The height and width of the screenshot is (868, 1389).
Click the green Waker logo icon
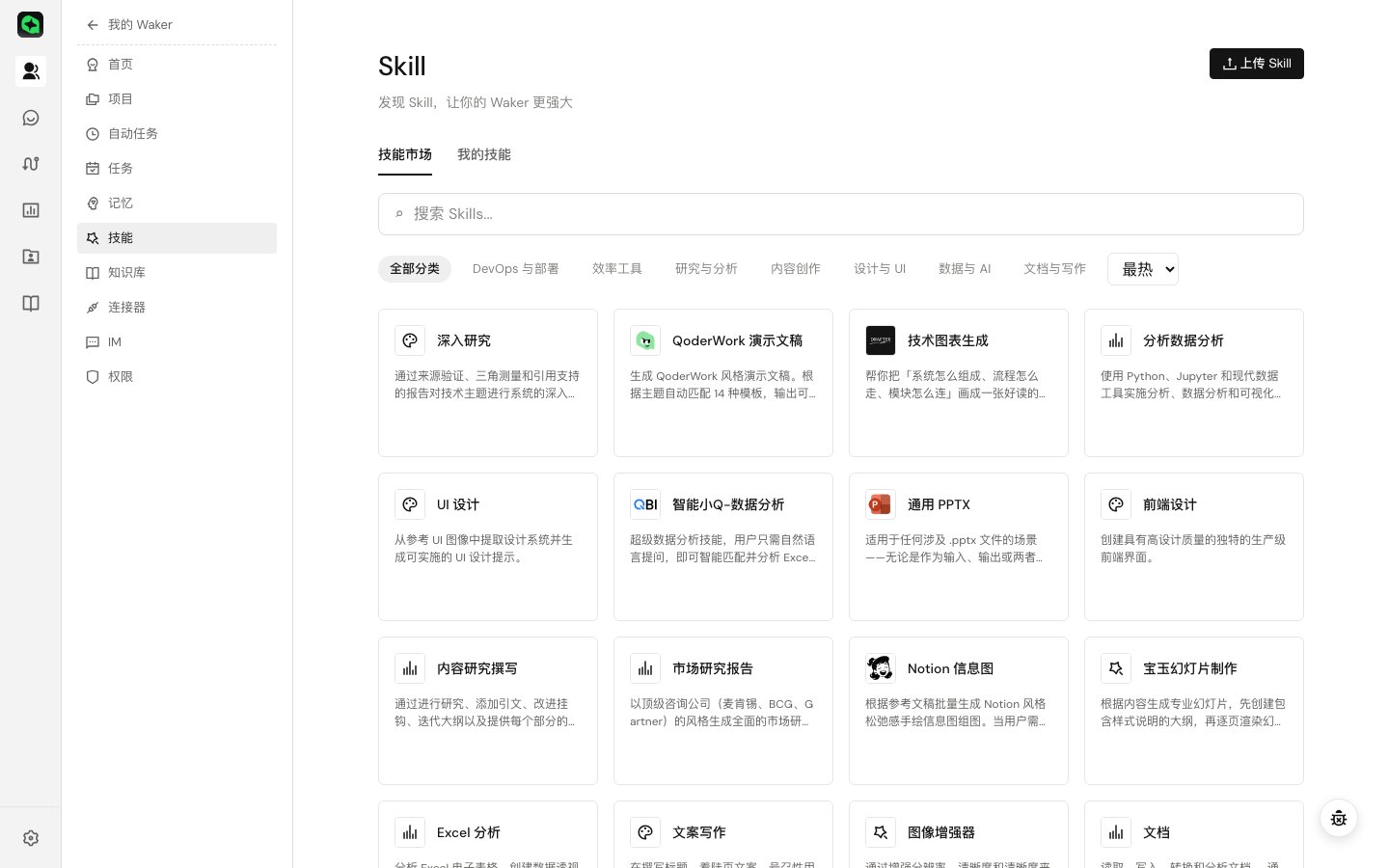coord(31,25)
